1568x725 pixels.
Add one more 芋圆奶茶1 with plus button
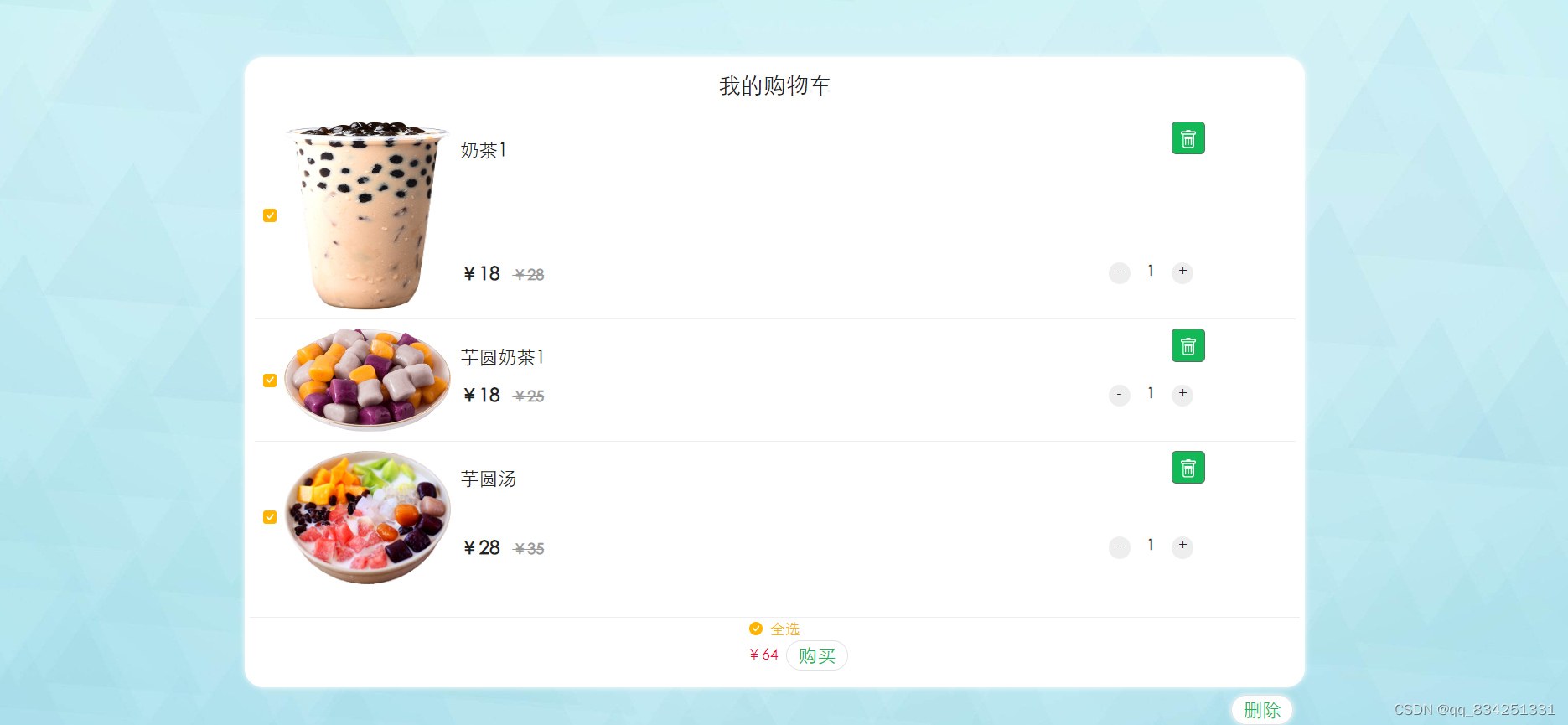[x=1182, y=395]
